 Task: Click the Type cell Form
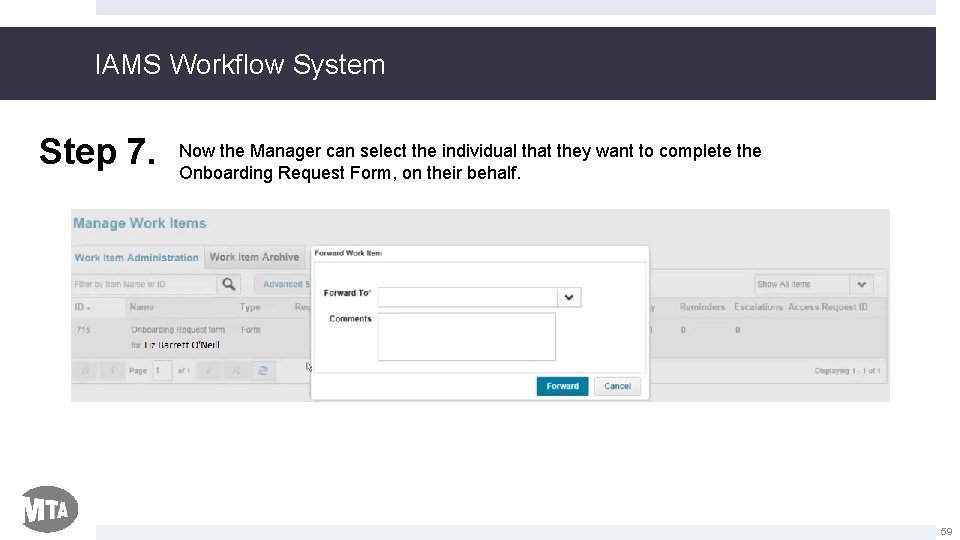pos(250,329)
